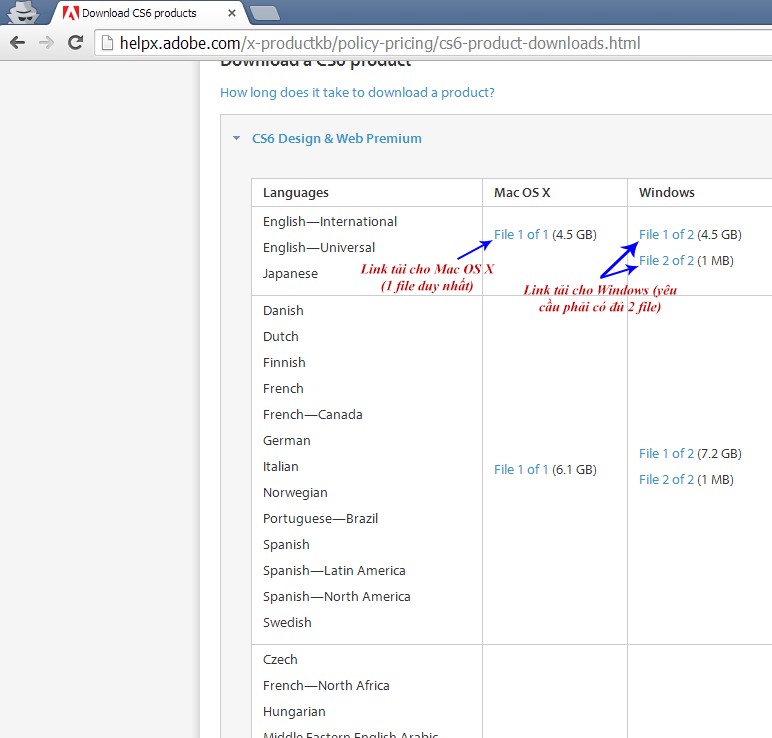Download Mac OS X File 1 of 1 (6.1 GB)
This screenshot has height=738, width=772.
pyautogui.click(x=521, y=469)
